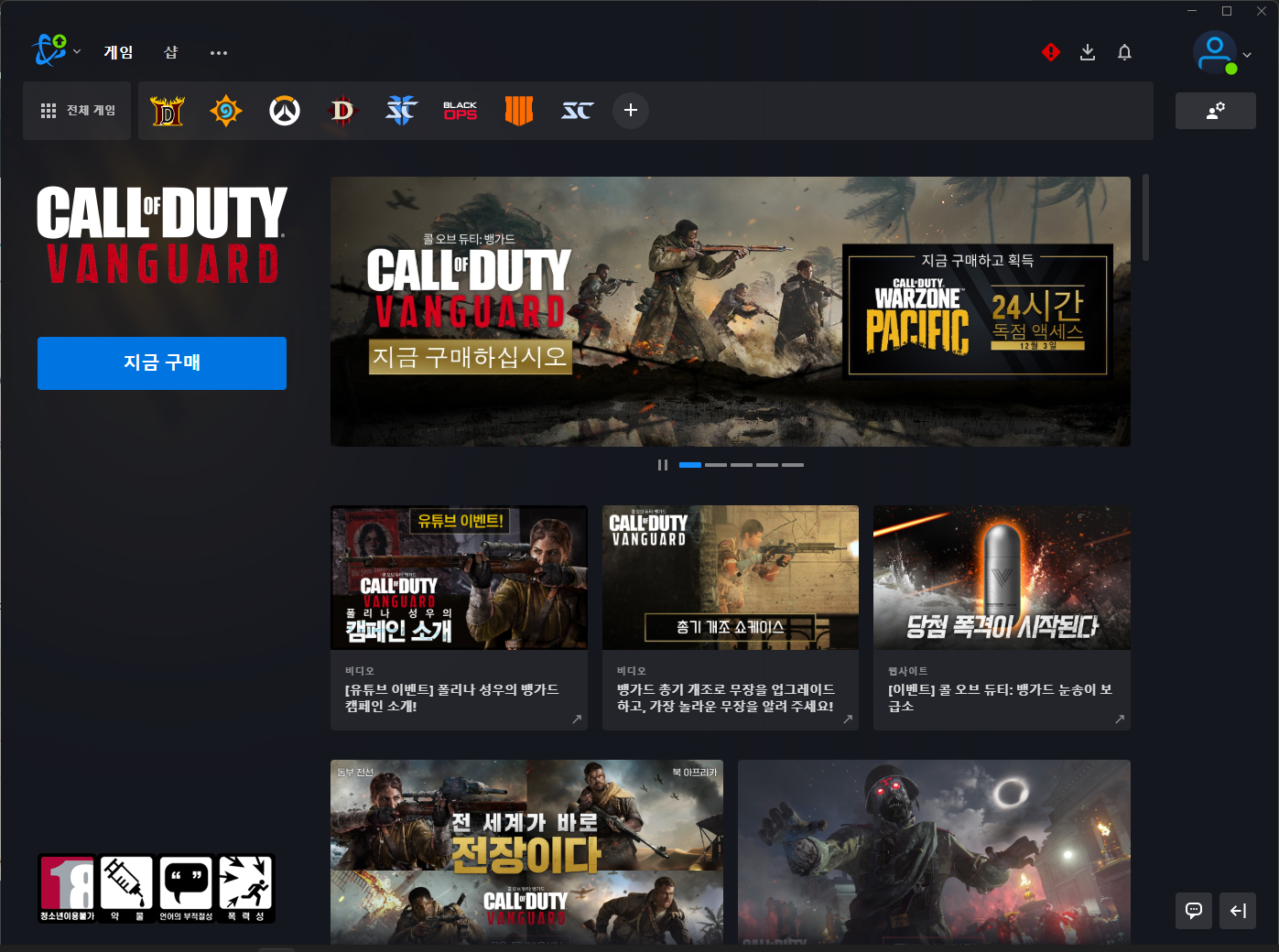1279x952 pixels.
Task: Select the Diablo III icon
Action: coord(342,111)
